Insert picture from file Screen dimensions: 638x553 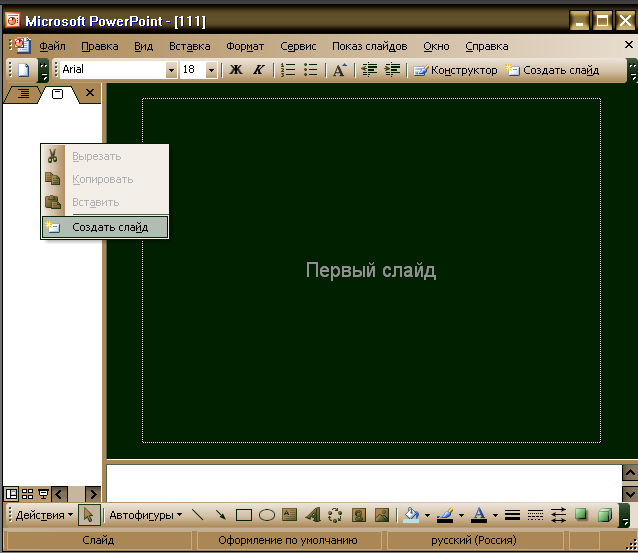382,515
